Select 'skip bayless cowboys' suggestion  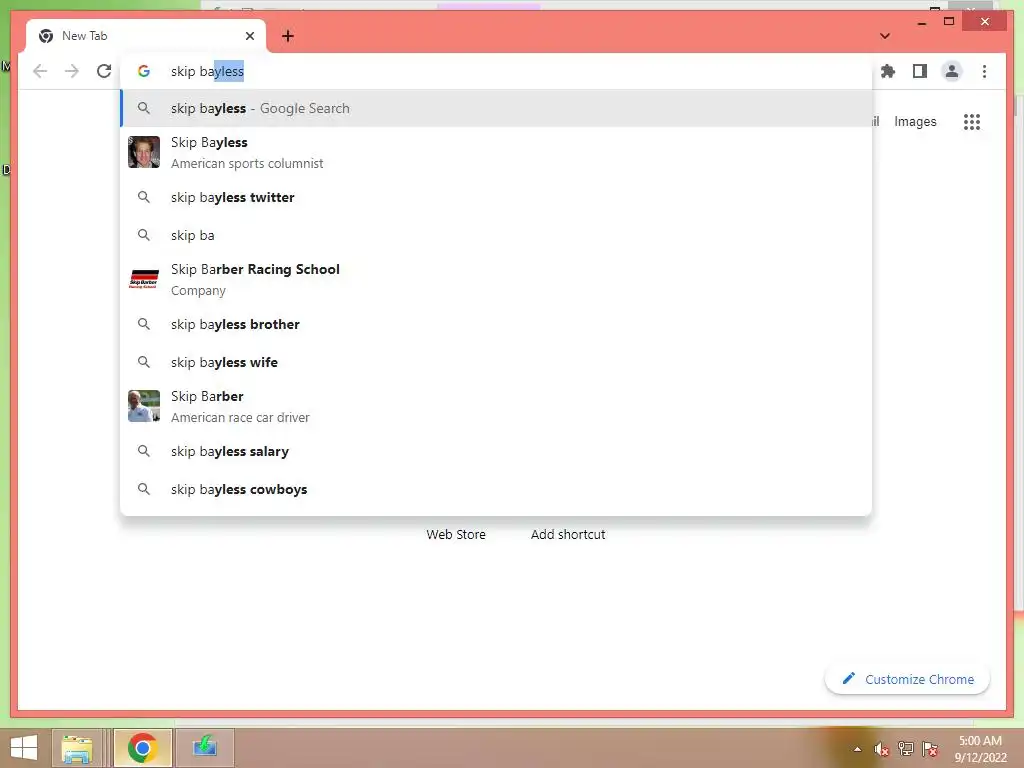[496, 489]
